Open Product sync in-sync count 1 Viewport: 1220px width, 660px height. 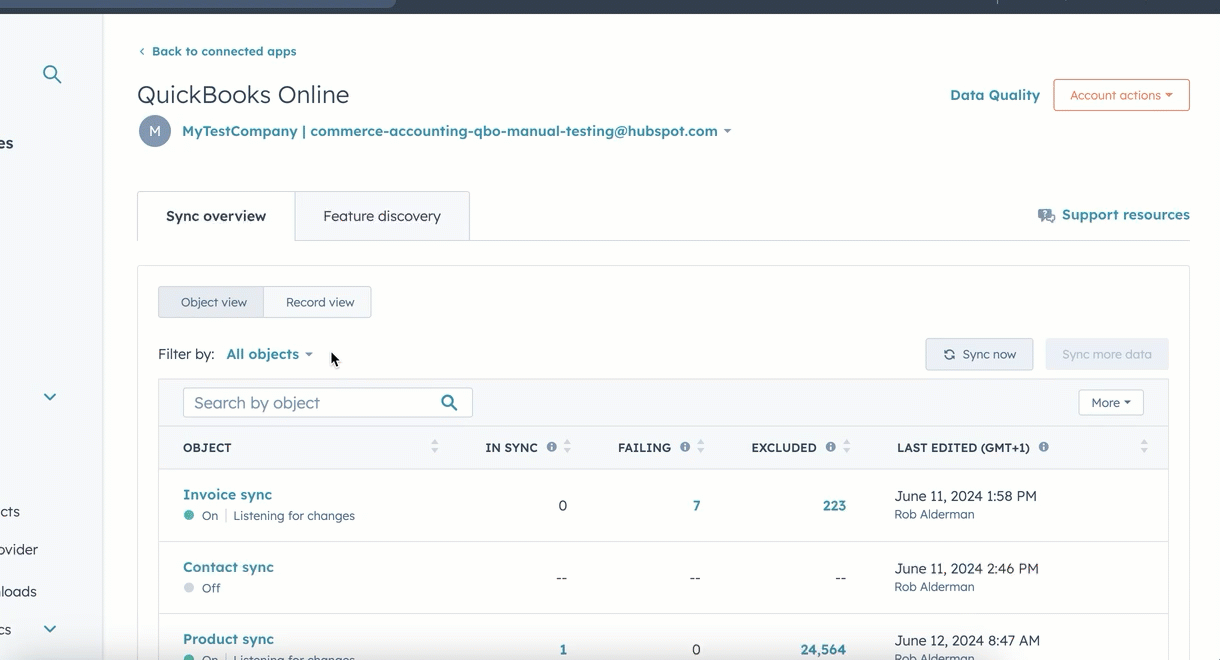pos(563,650)
